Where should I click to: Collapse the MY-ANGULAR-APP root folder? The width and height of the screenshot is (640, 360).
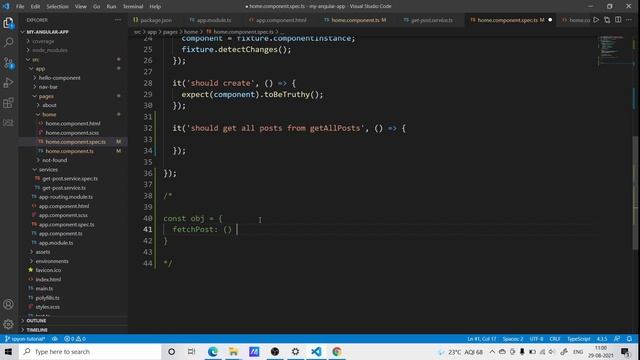(47, 32)
